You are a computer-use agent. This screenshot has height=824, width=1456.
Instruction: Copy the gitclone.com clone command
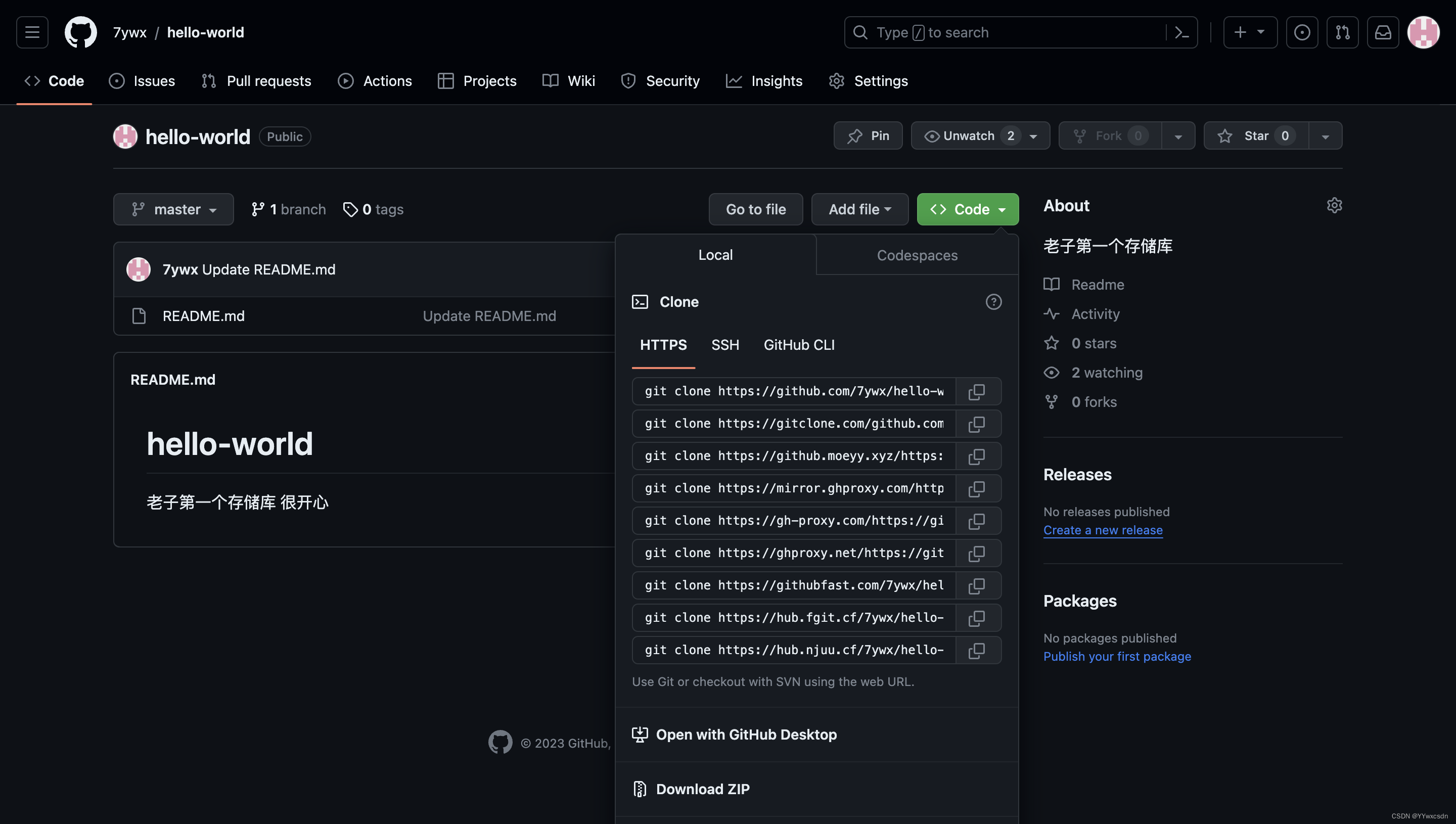pyautogui.click(x=977, y=424)
